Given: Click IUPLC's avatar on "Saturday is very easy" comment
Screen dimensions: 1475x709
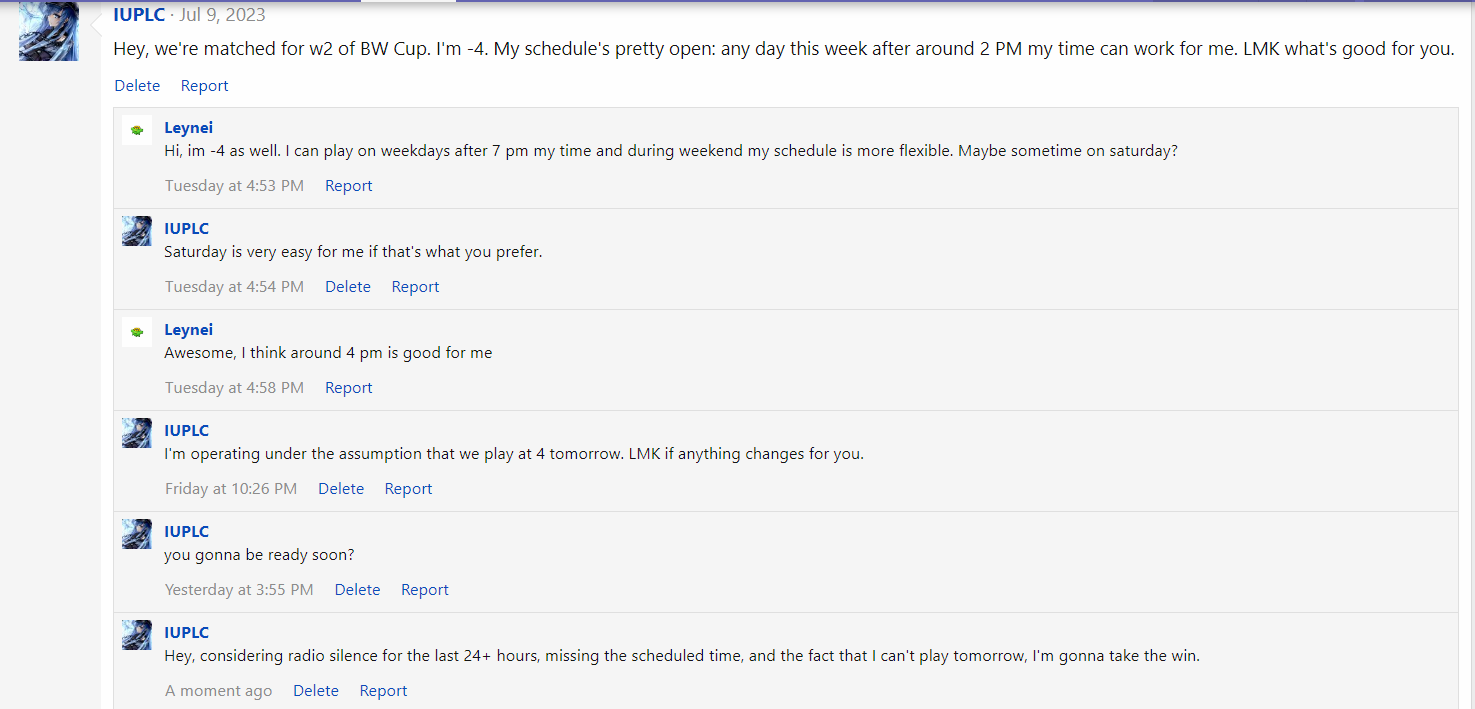Looking at the screenshot, I should [x=137, y=231].
